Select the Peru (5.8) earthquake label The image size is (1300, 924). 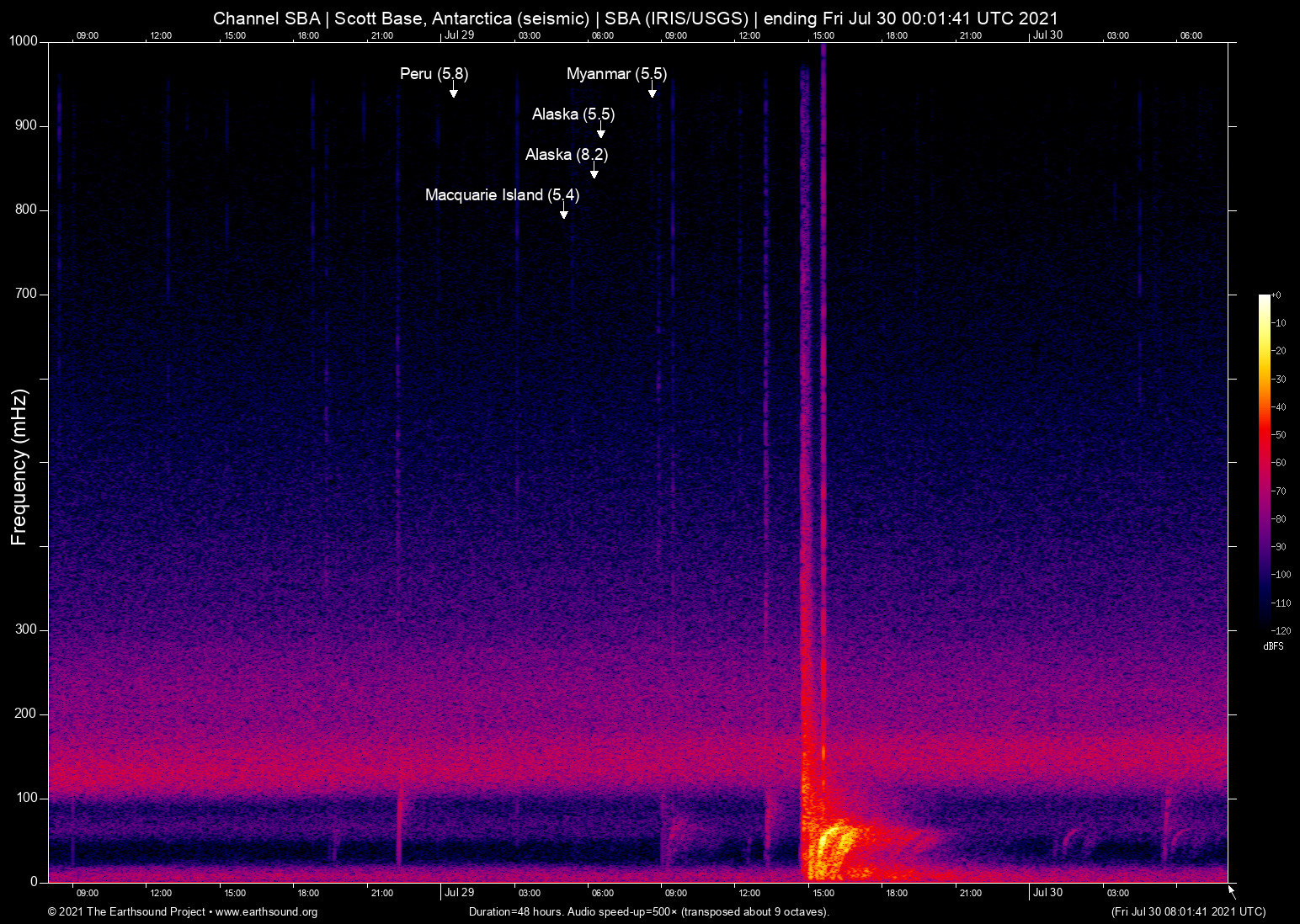(434, 74)
